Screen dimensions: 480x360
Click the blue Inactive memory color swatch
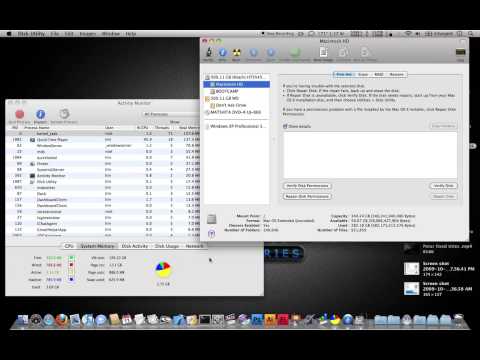click(x=71, y=280)
